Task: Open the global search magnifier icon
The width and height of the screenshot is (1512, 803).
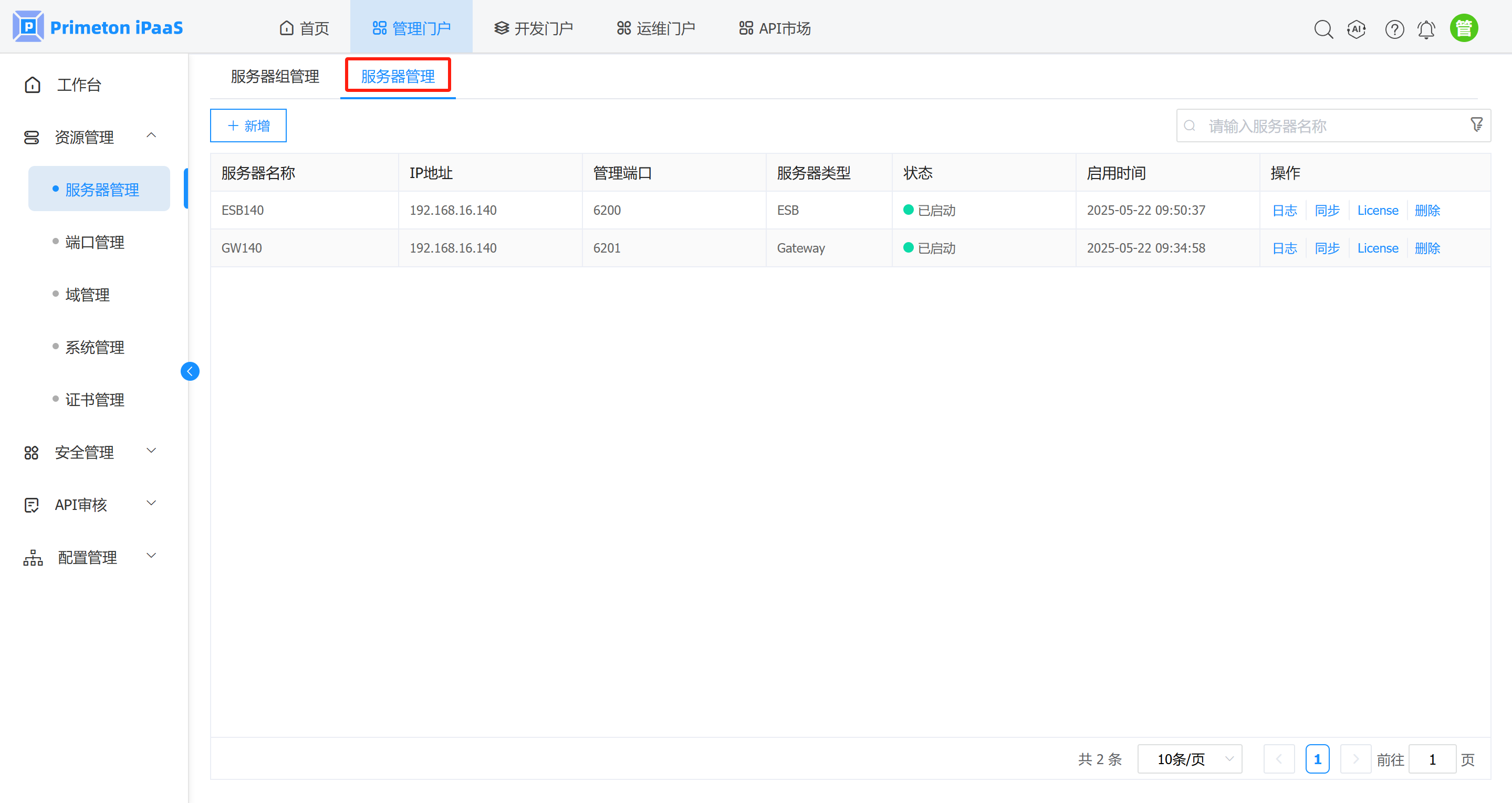Action: pos(1323,28)
